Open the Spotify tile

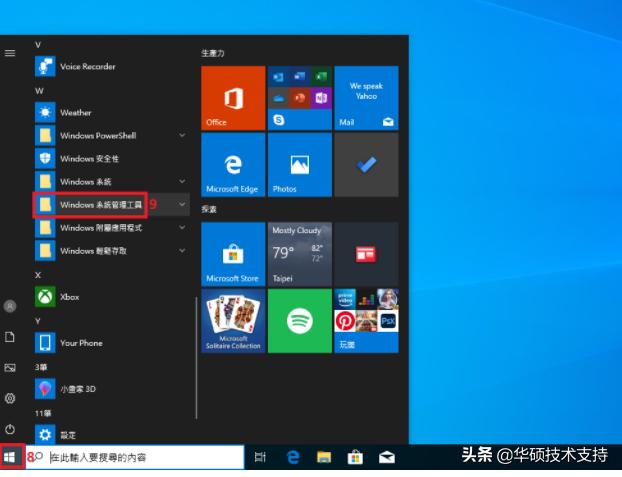tap(300, 321)
